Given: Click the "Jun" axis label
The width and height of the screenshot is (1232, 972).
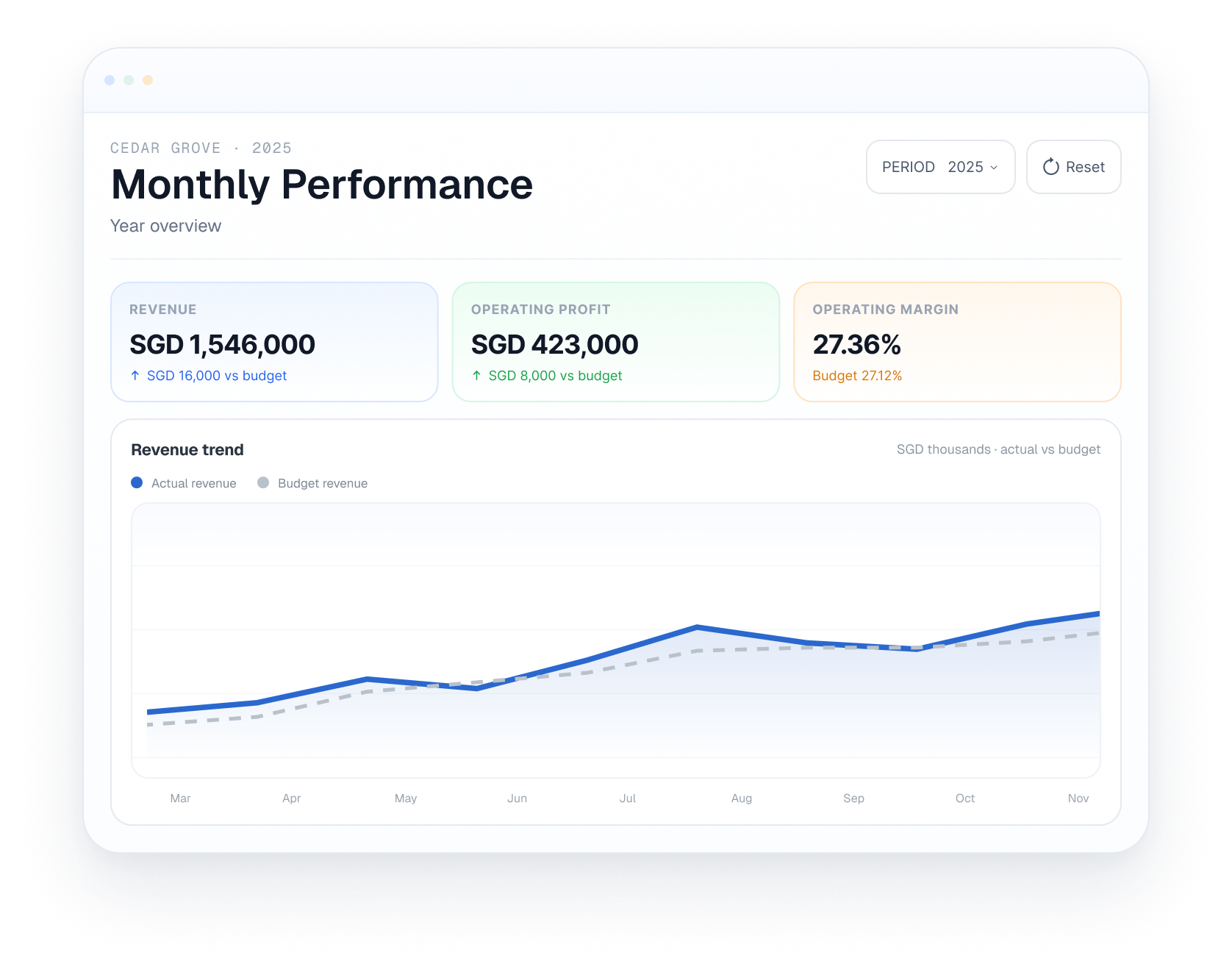Looking at the screenshot, I should tap(517, 798).
